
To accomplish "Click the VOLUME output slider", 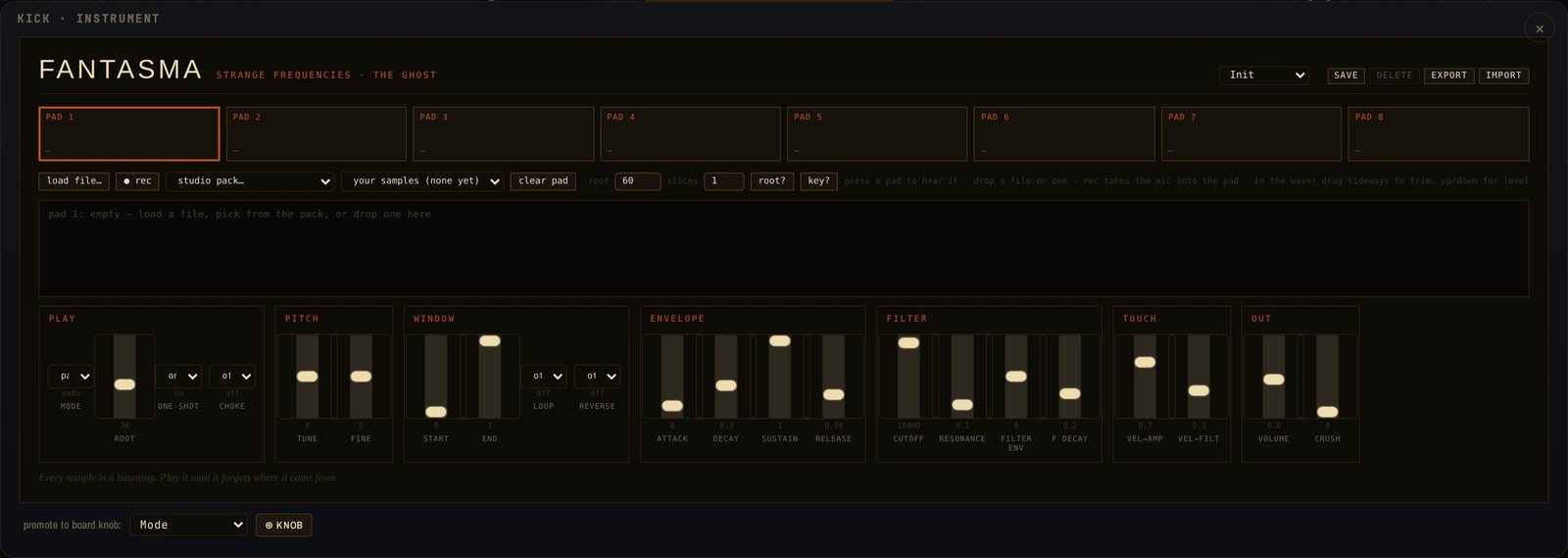I will (1274, 377).
